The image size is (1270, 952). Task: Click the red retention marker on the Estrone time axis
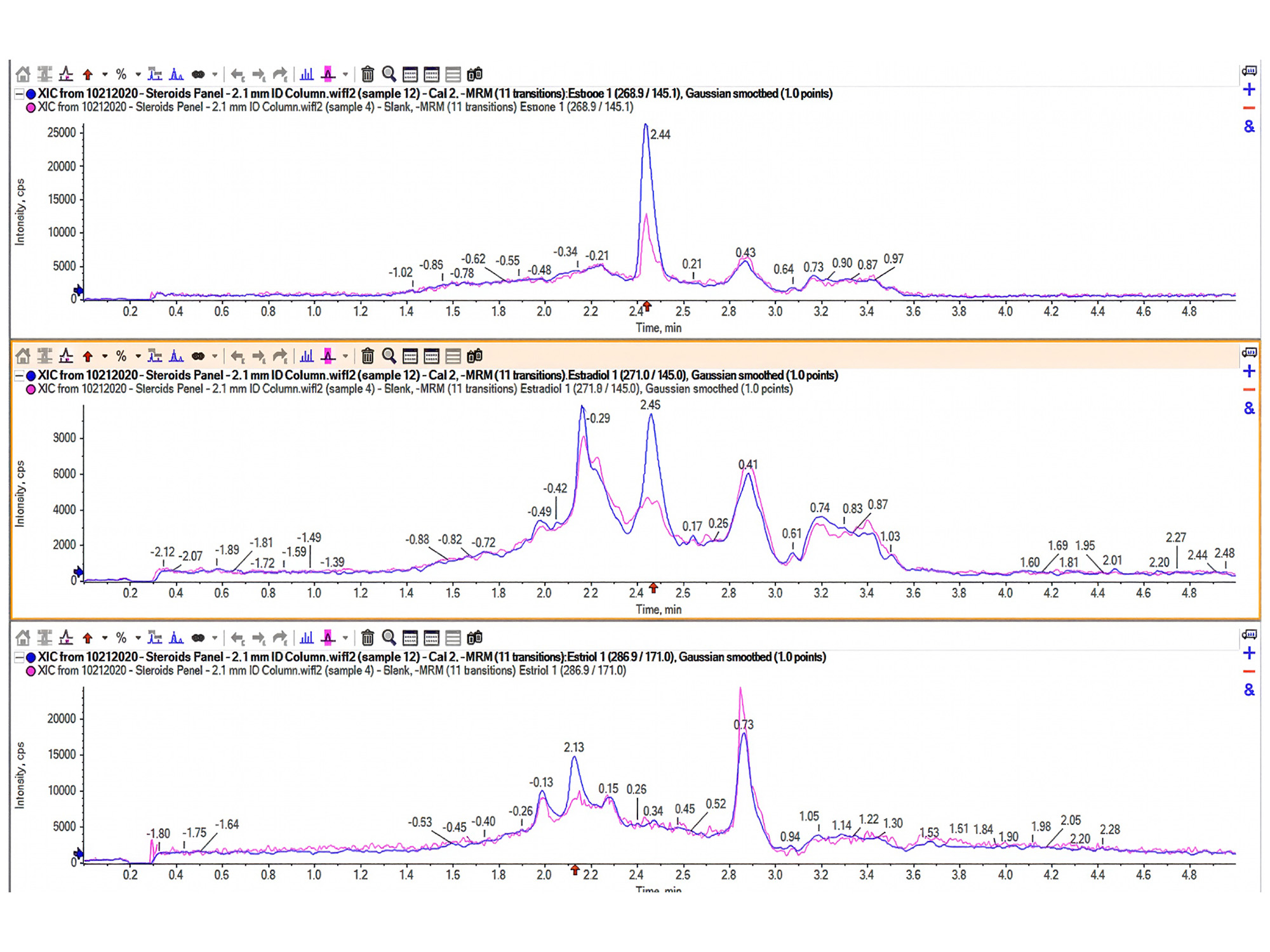point(647,307)
